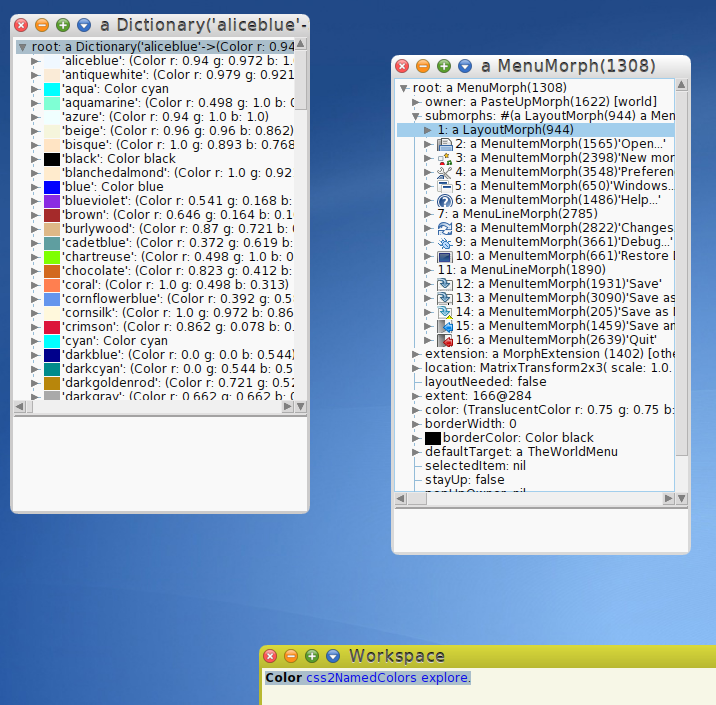Click the icon beside 'New morph' item

tap(445, 158)
